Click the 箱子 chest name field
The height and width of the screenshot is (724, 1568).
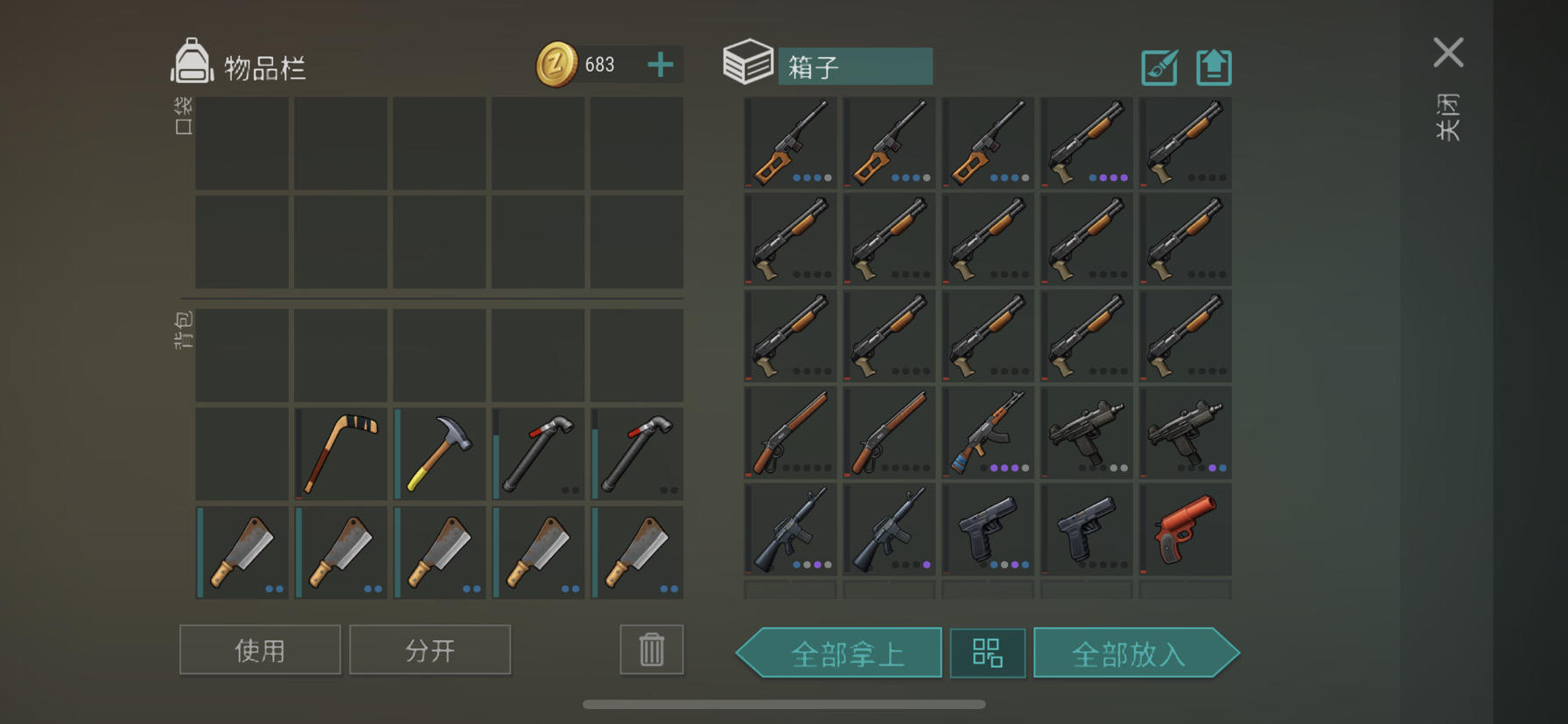click(855, 66)
